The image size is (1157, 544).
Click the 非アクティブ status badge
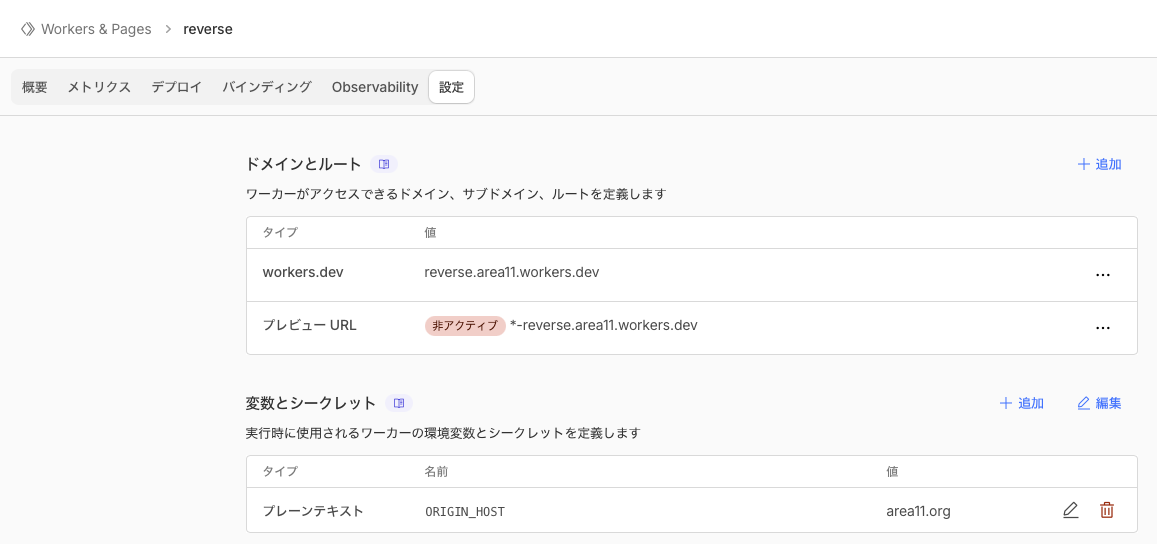(x=465, y=325)
